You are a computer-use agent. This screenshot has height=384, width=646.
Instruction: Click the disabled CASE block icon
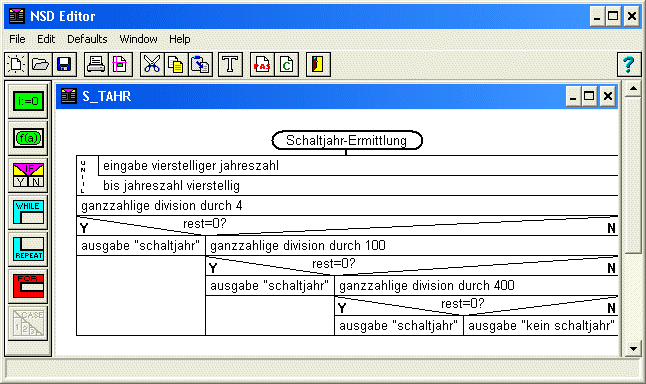(x=28, y=323)
